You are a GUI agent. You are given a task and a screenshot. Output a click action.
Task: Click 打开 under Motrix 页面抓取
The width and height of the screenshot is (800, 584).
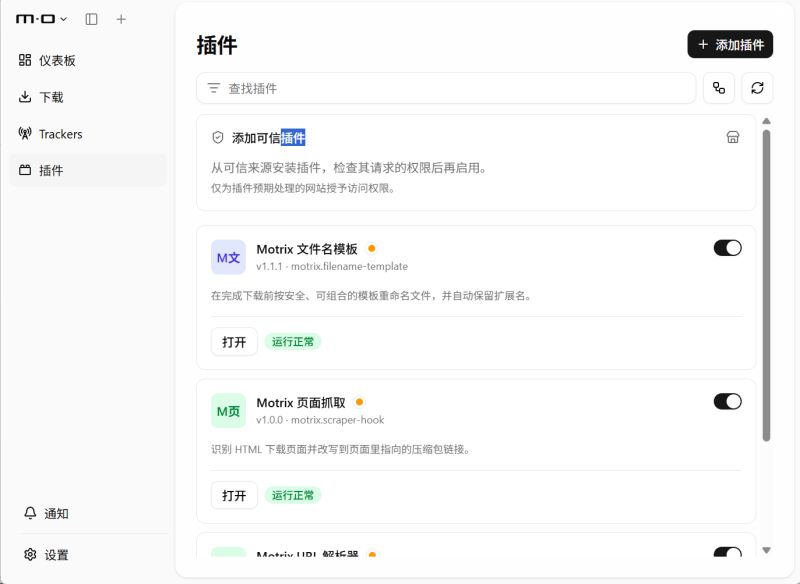234,495
